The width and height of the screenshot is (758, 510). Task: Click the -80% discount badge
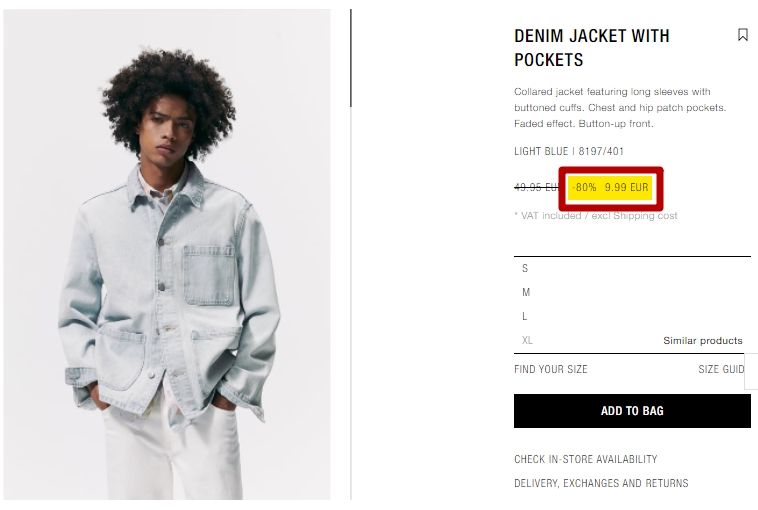[x=584, y=187]
